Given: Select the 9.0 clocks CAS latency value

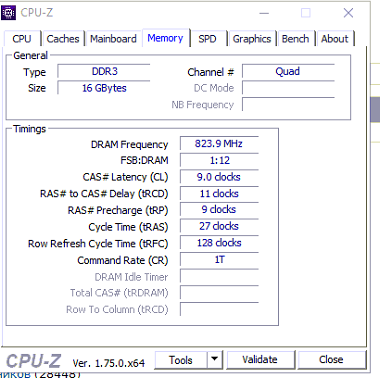Looking at the screenshot, I should pyautogui.click(x=219, y=177).
